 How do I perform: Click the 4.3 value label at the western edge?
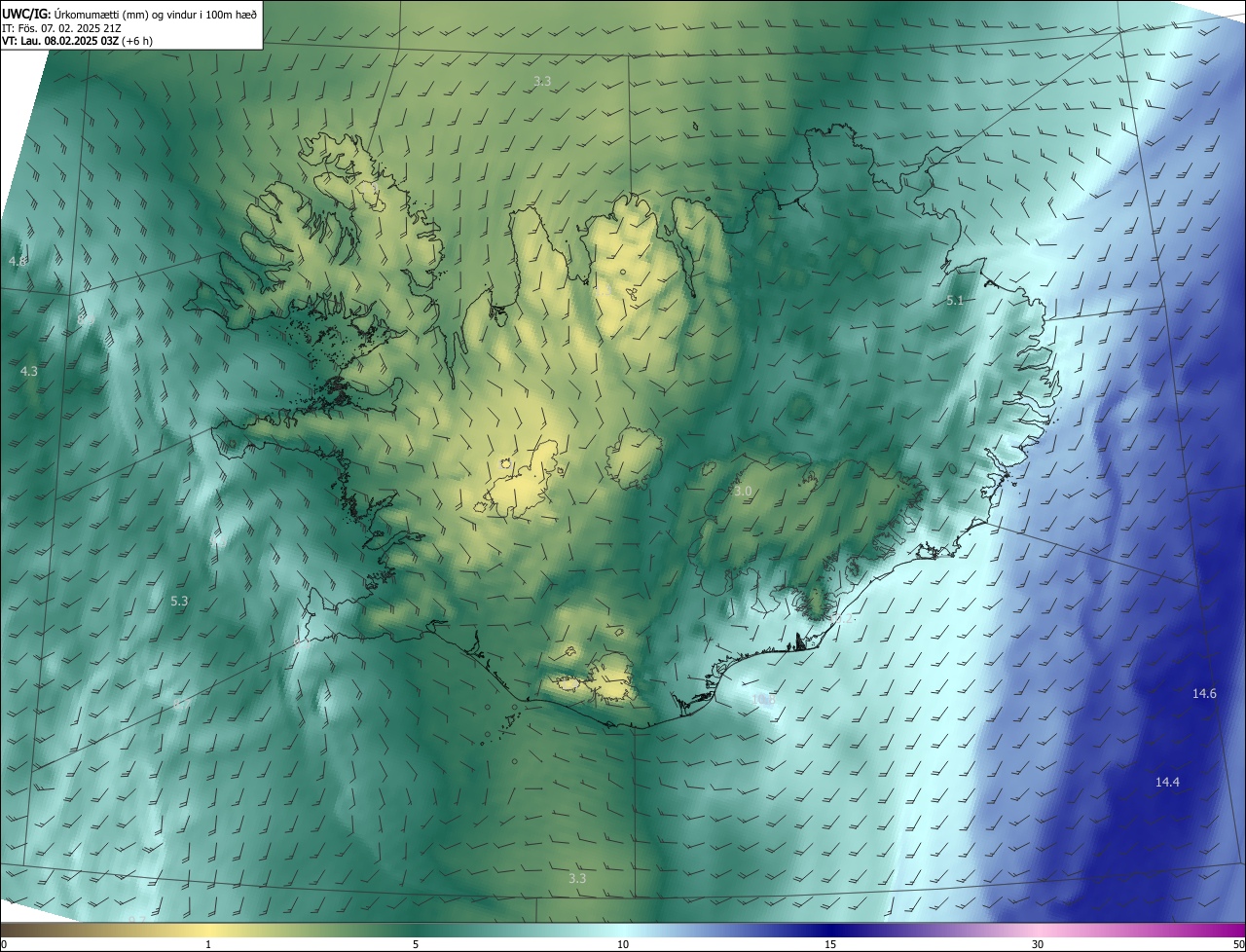point(29,371)
